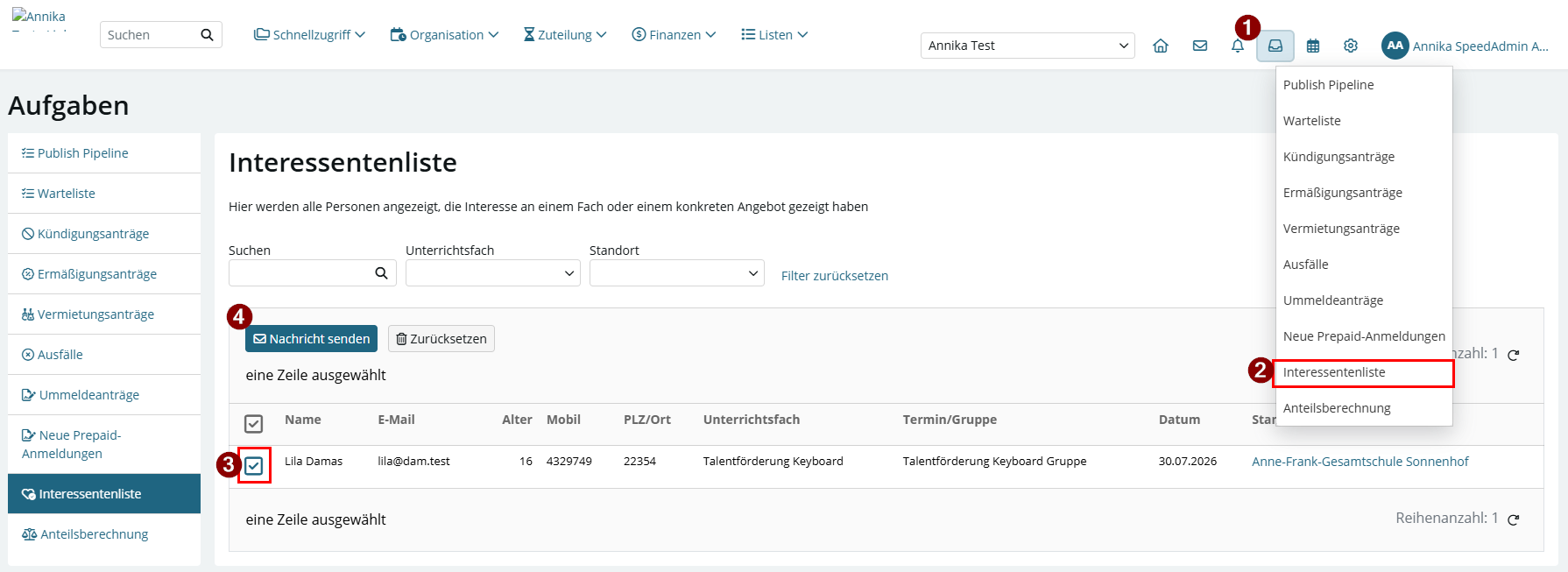Choose Ermäßigungsanträge in dropdown menu
Screen dimensions: 1568x572
point(1364,193)
